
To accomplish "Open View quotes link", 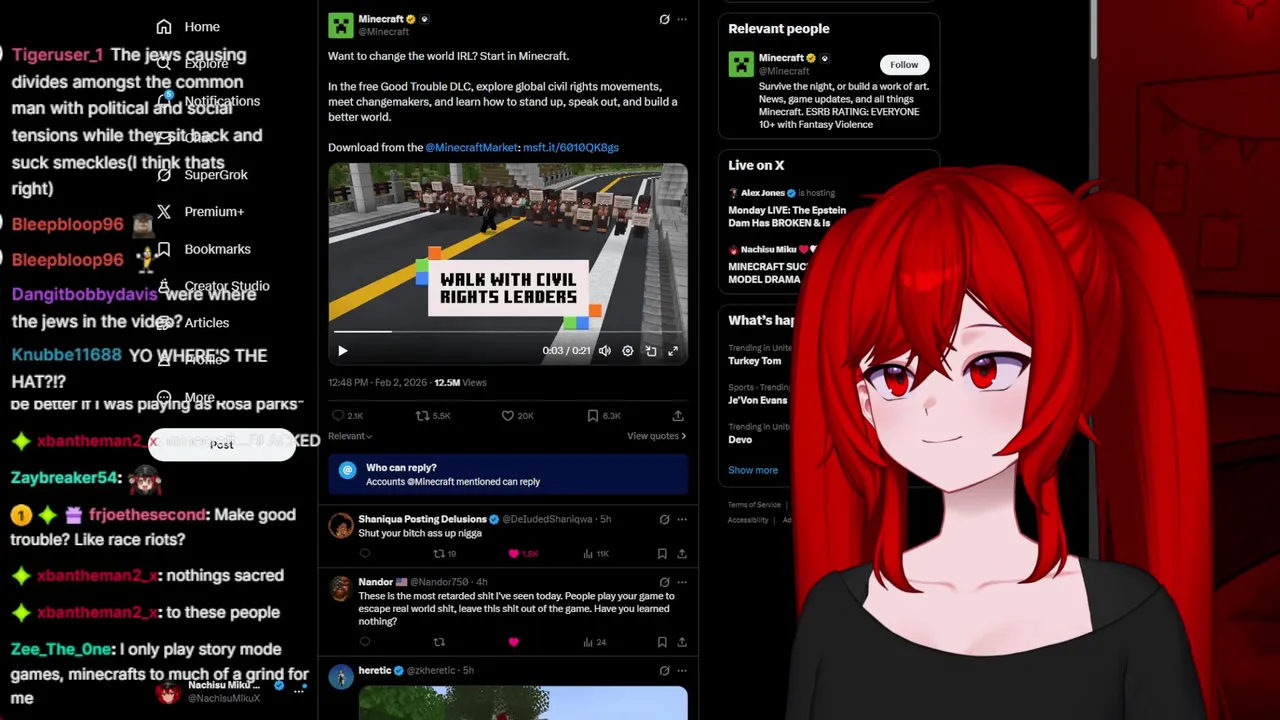I will click(x=656, y=436).
